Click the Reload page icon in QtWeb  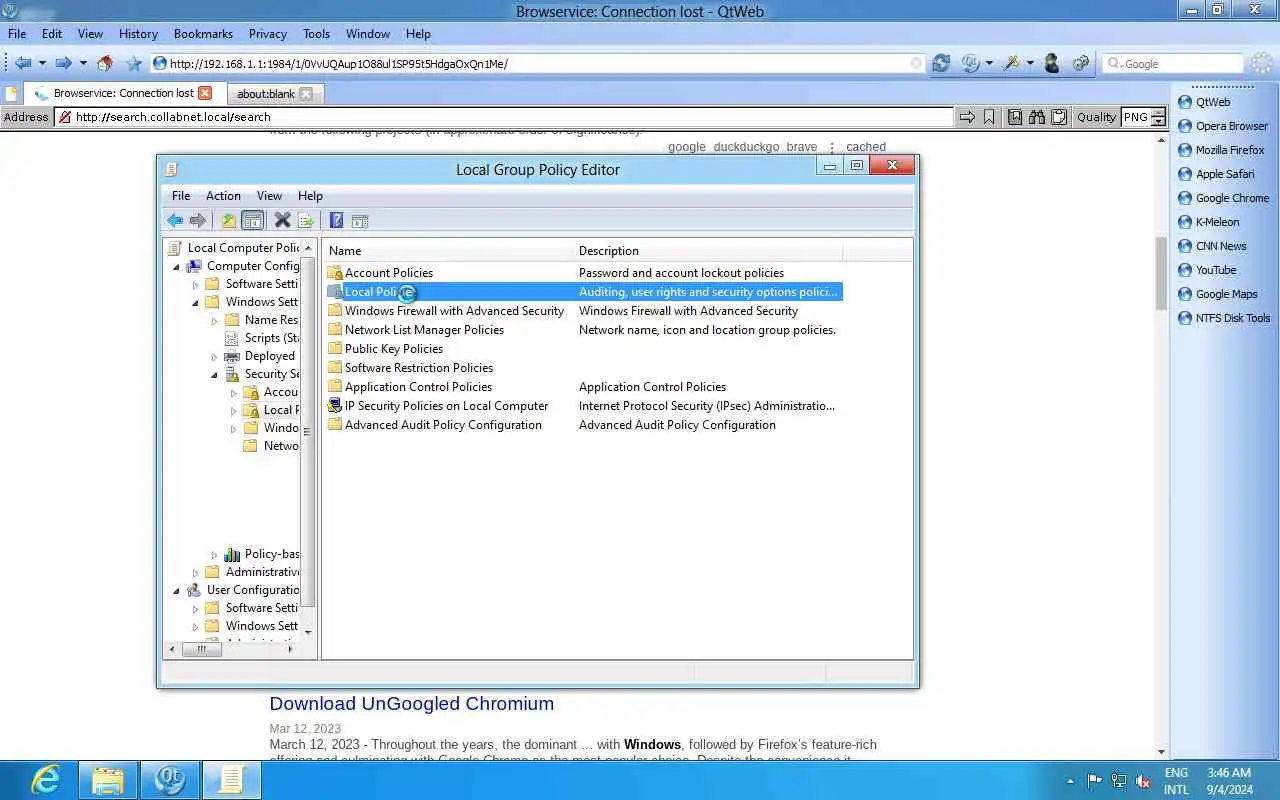pyautogui.click(x=941, y=63)
